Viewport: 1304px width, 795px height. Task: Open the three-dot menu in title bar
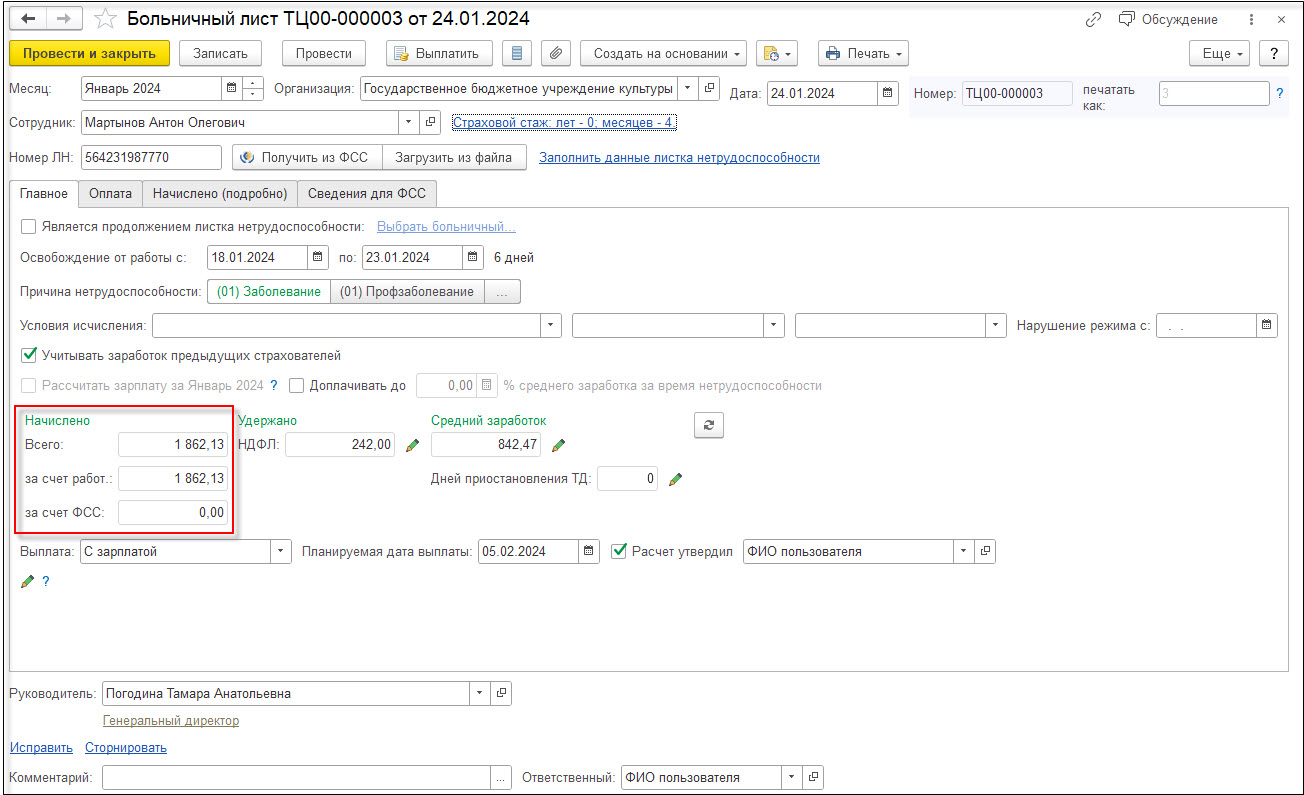(1251, 20)
